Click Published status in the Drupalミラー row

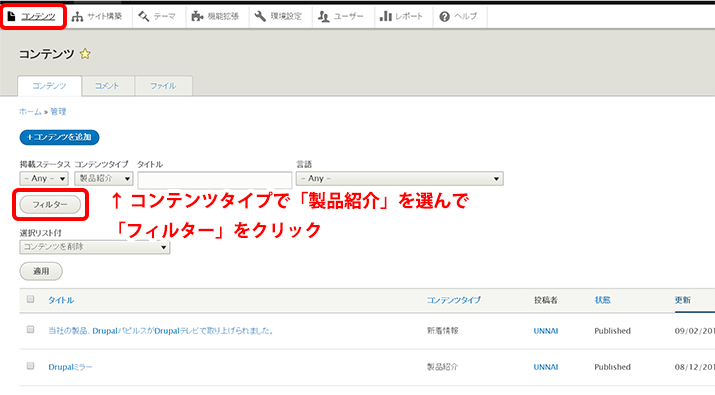click(612, 367)
